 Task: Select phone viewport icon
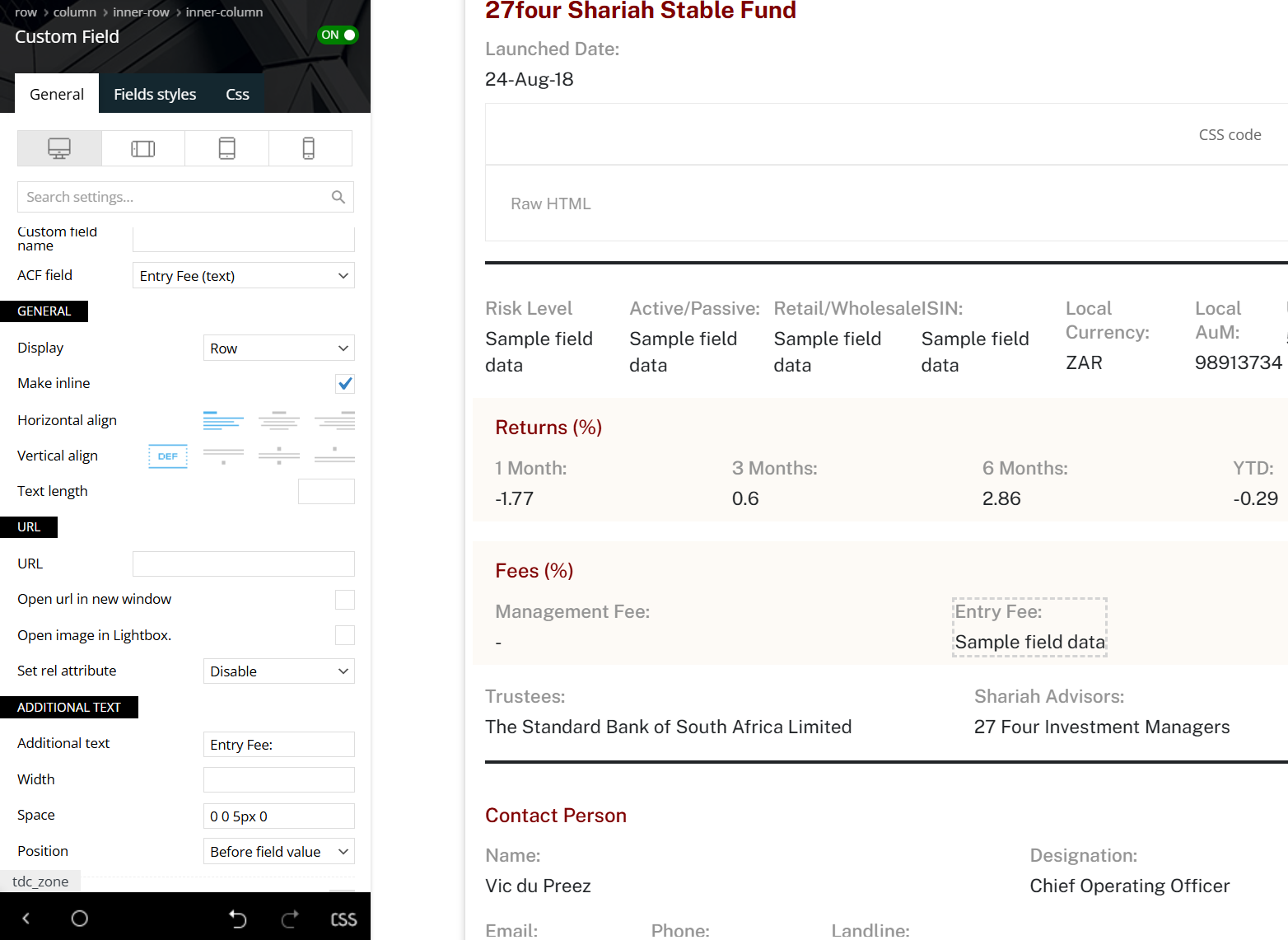tap(309, 148)
